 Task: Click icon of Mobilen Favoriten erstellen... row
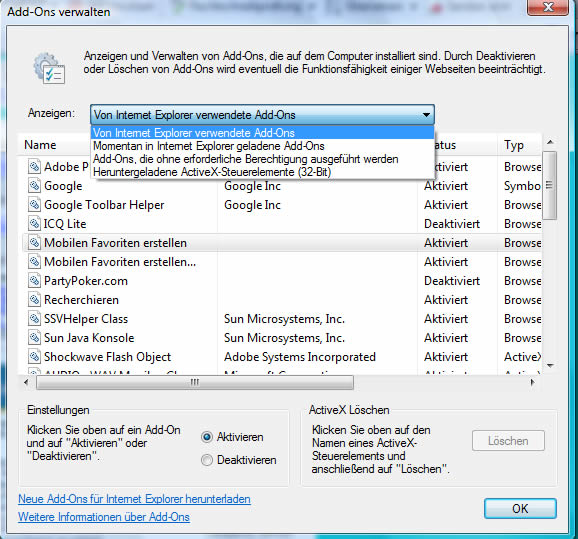click(x=34, y=262)
